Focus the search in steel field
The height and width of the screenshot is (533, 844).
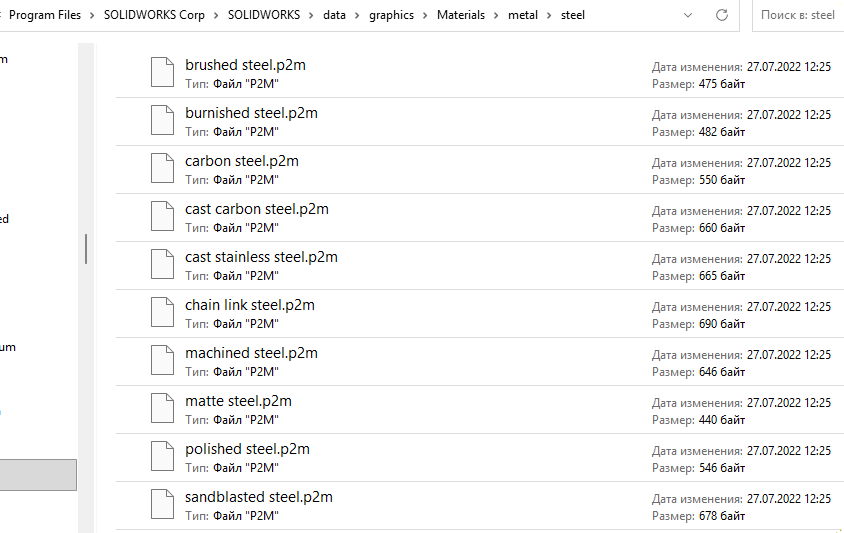pos(798,15)
